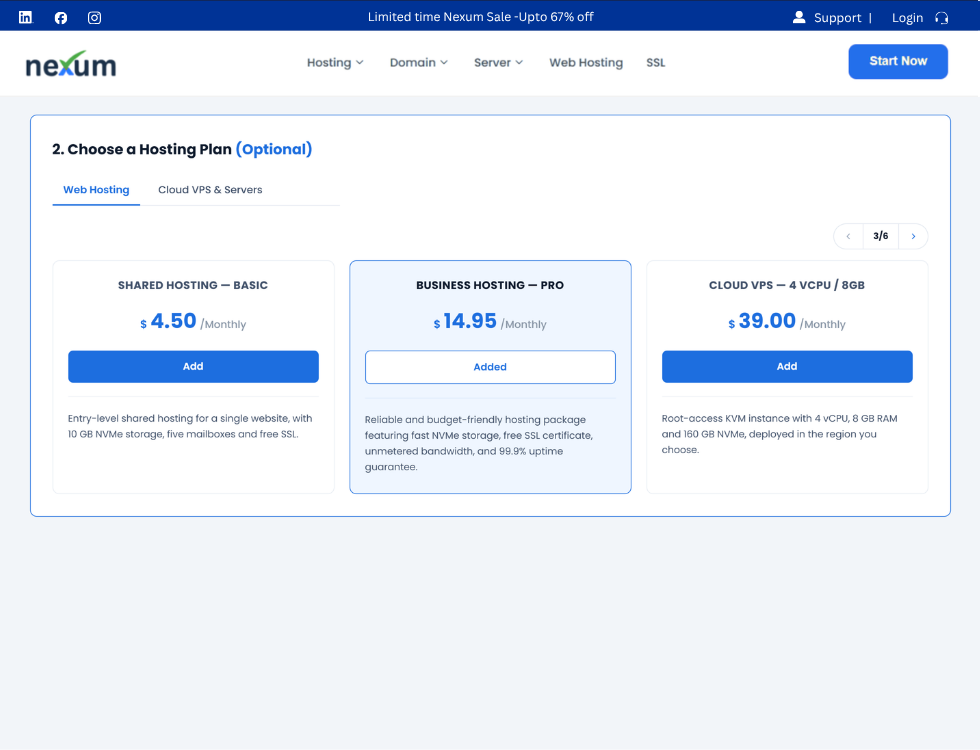The height and width of the screenshot is (750, 980).
Task: Click the Choose a Hosting Plan heading
Action: [x=142, y=149]
